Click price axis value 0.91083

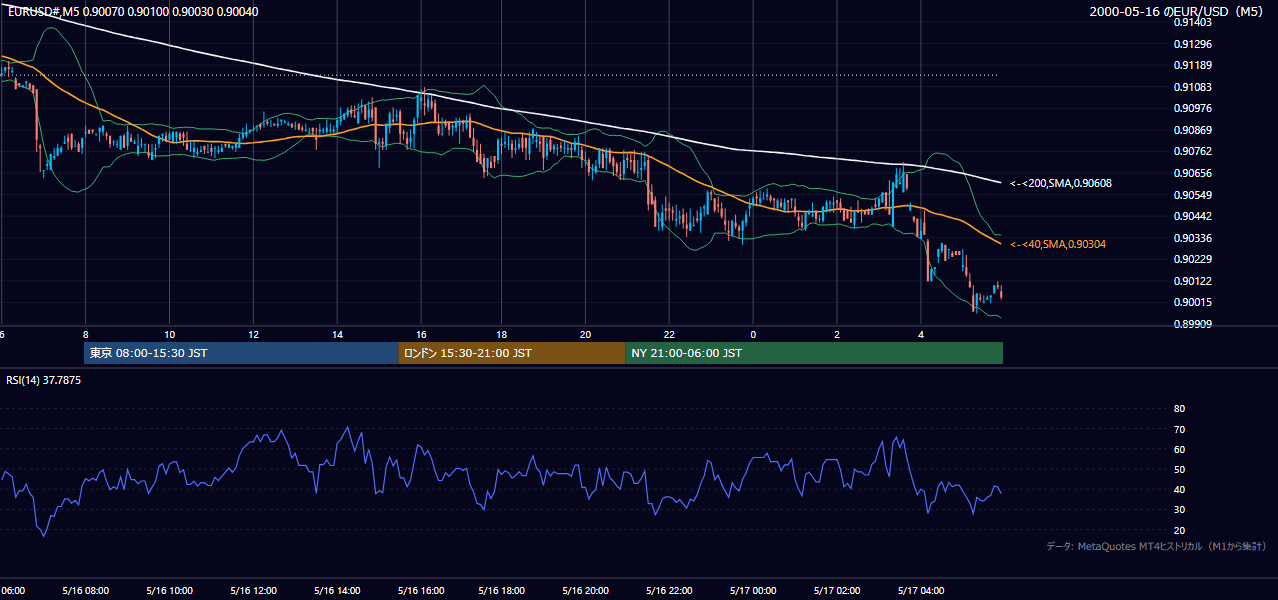click(1194, 87)
